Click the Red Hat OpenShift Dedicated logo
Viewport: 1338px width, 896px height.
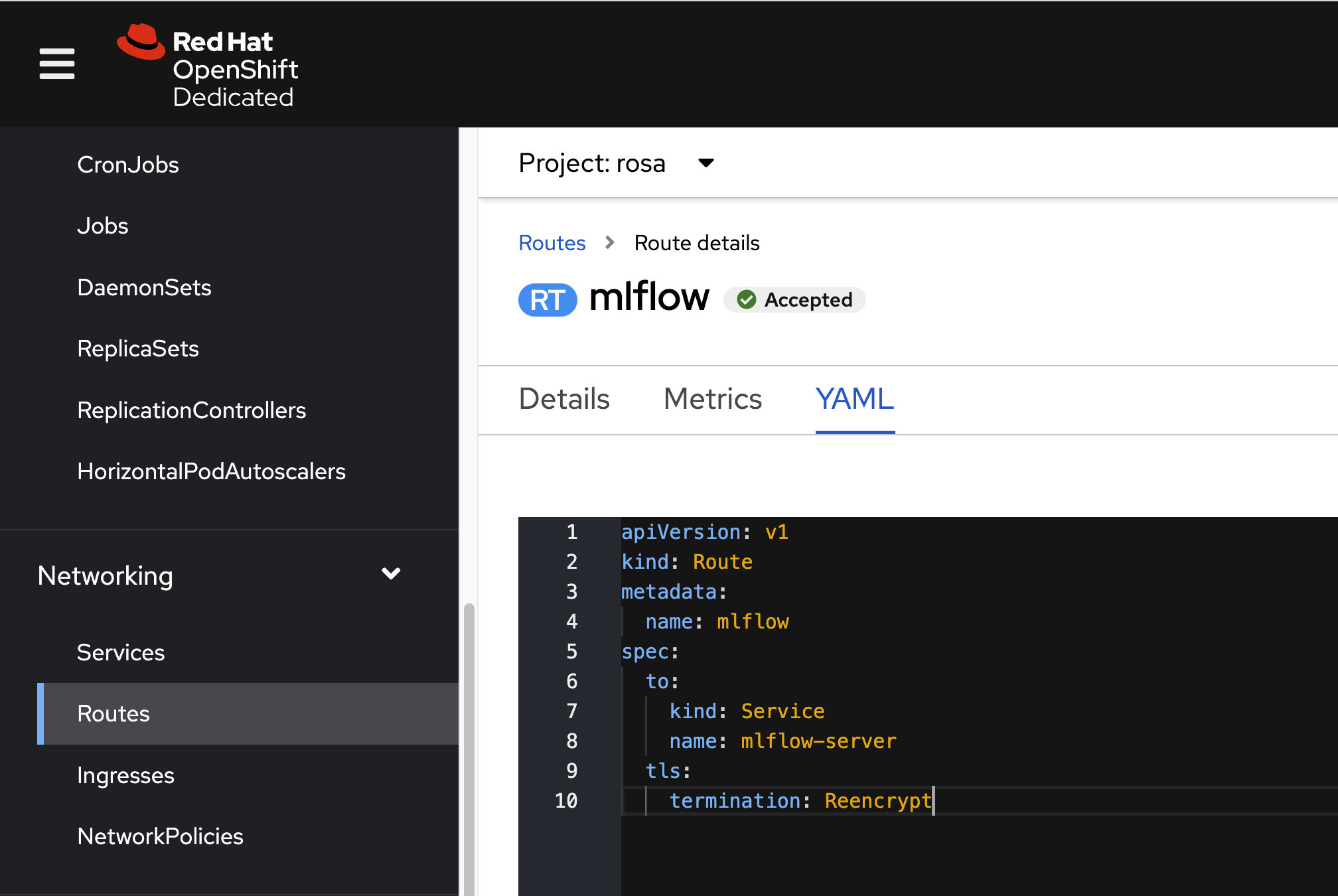(x=208, y=66)
